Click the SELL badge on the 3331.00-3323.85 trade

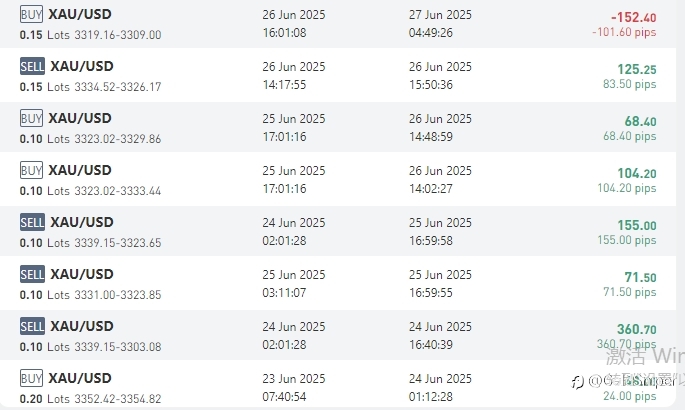(x=32, y=274)
